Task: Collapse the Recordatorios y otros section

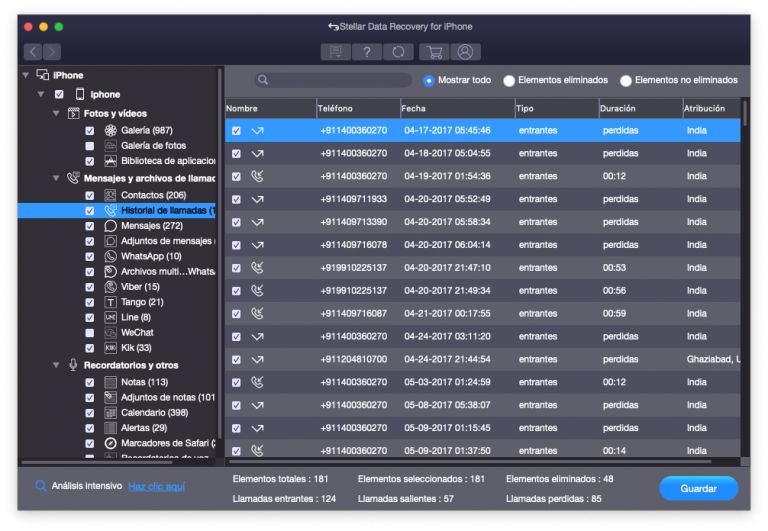Action: tap(56, 365)
